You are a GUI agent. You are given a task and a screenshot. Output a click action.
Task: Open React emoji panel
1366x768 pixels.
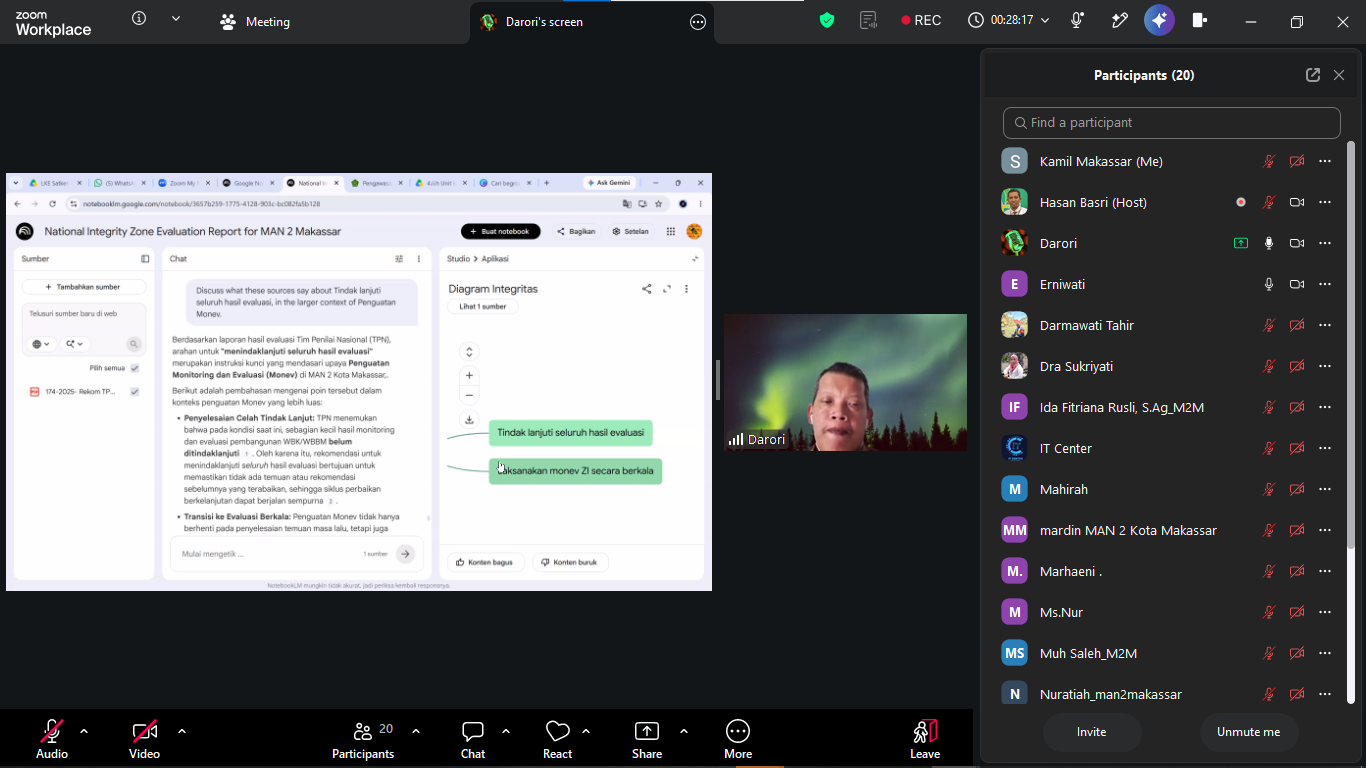(557, 740)
